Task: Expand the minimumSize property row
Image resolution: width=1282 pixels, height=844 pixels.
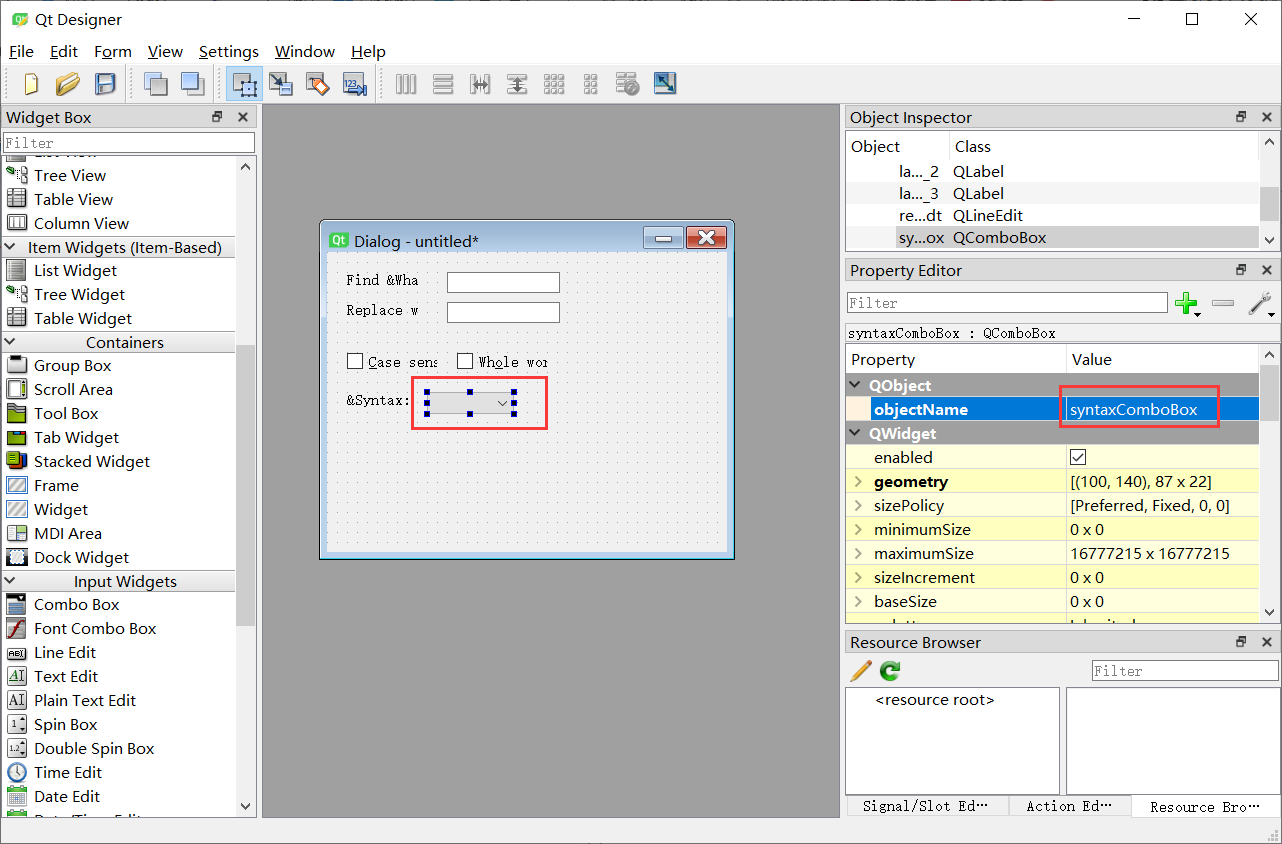Action: pos(857,529)
